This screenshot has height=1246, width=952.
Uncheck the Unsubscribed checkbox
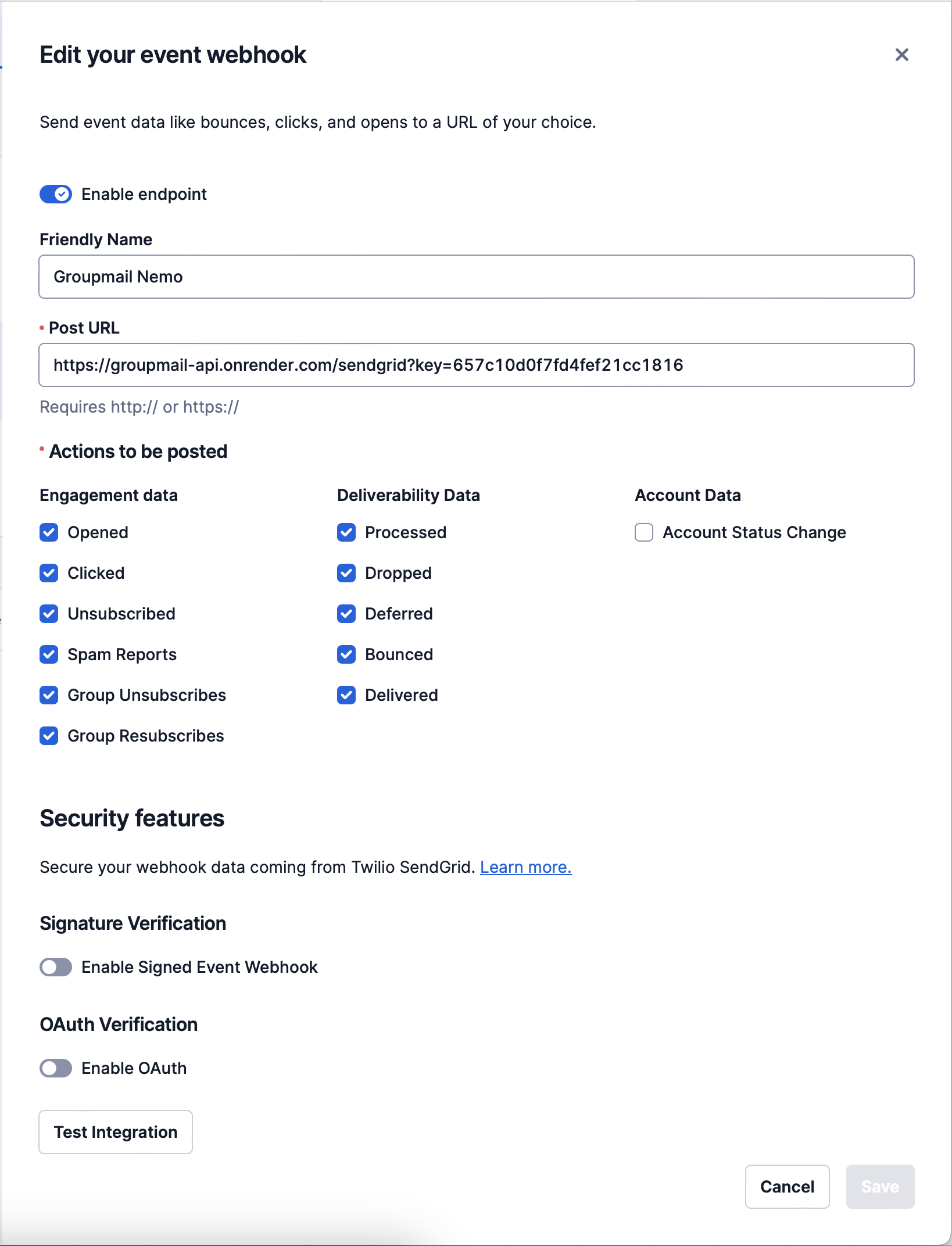pos(49,614)
